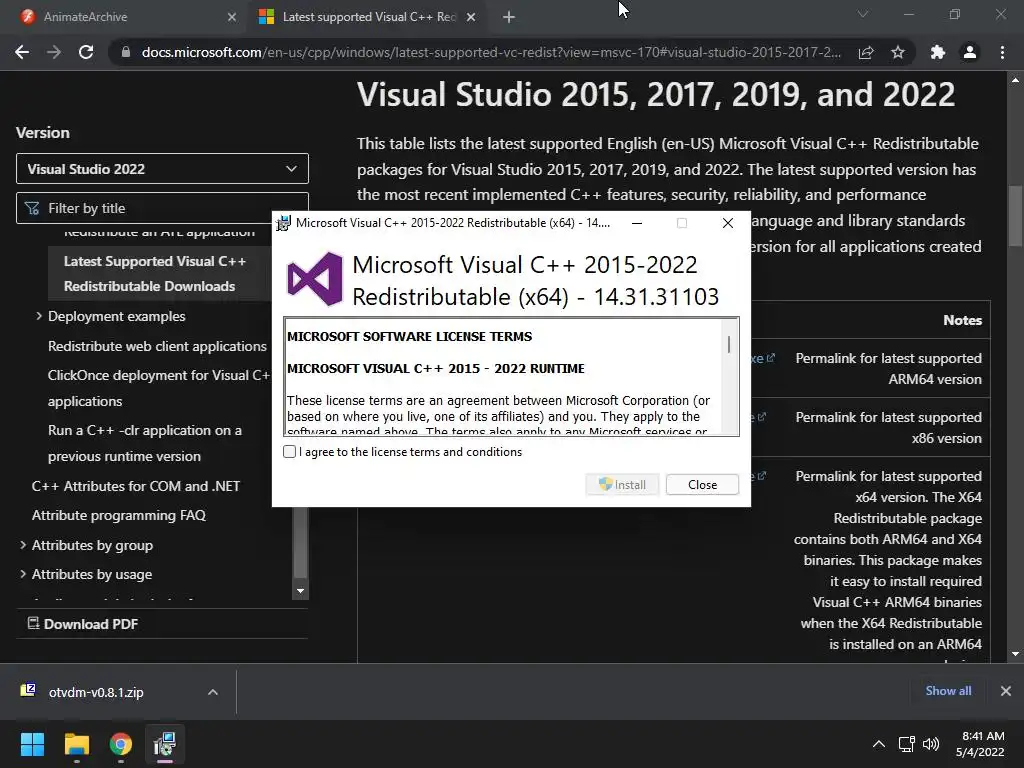Click Show all downloads link
1024x768 pixels.
click(948, 690)
